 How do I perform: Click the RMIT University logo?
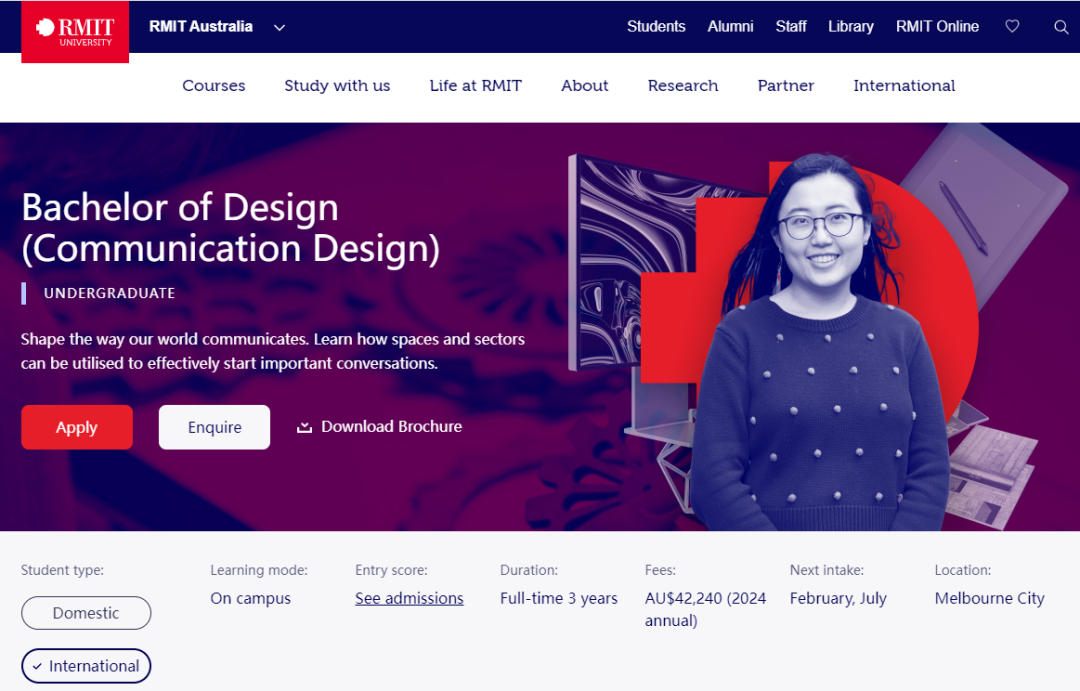[75, 32]
